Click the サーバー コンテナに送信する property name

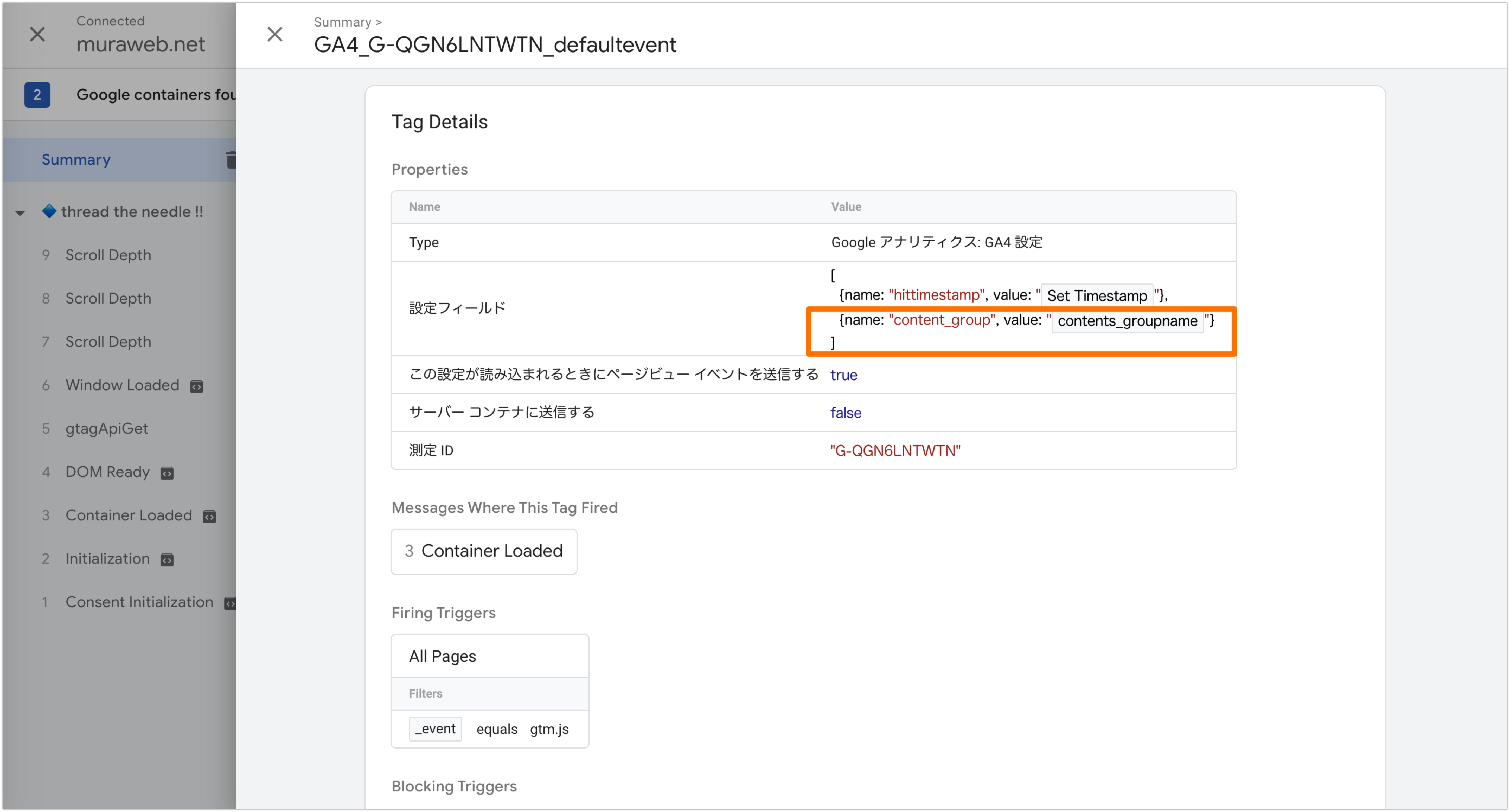tap(502, 413)
